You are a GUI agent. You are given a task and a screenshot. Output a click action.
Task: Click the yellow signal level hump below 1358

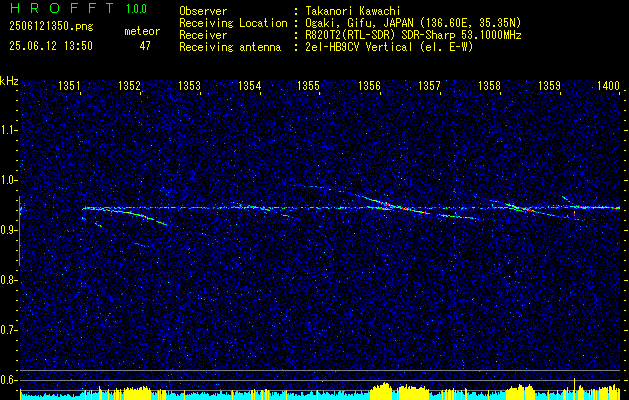click(x=521, y=392)
